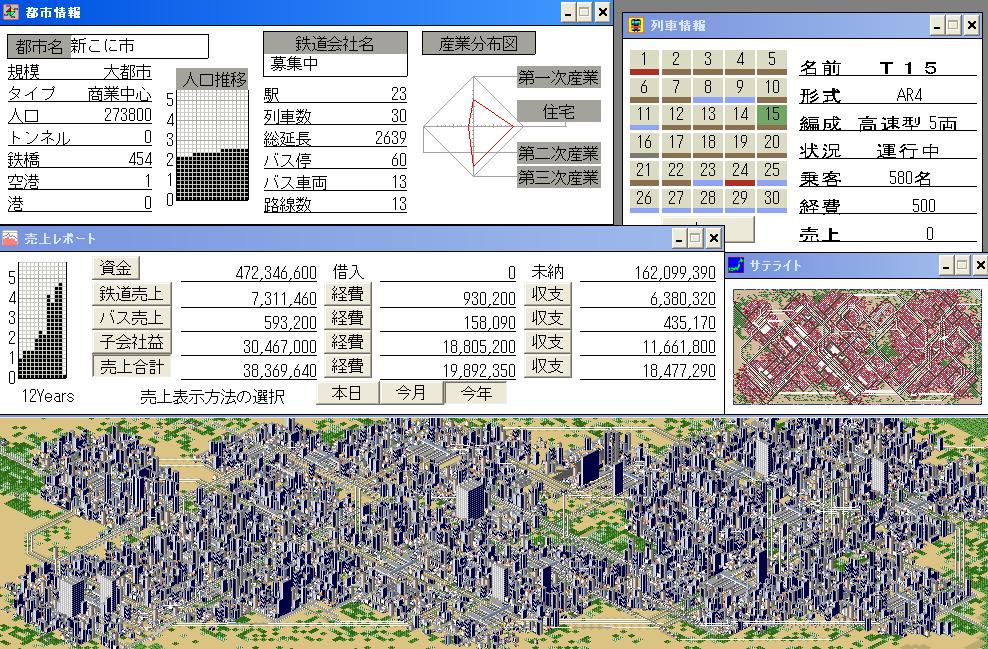Click 収支 button in 子会社益 row

point(548,342)
